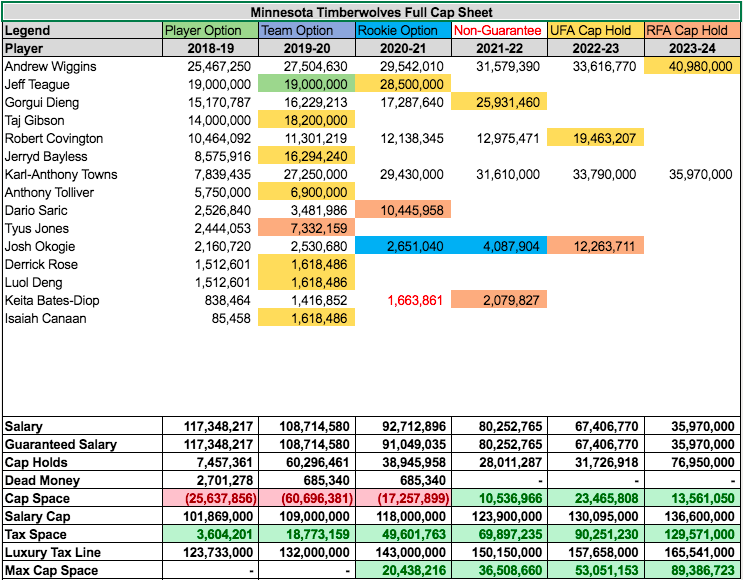Select the Jeff Teague player cell

pyautogui.click(x=82, y=84)
